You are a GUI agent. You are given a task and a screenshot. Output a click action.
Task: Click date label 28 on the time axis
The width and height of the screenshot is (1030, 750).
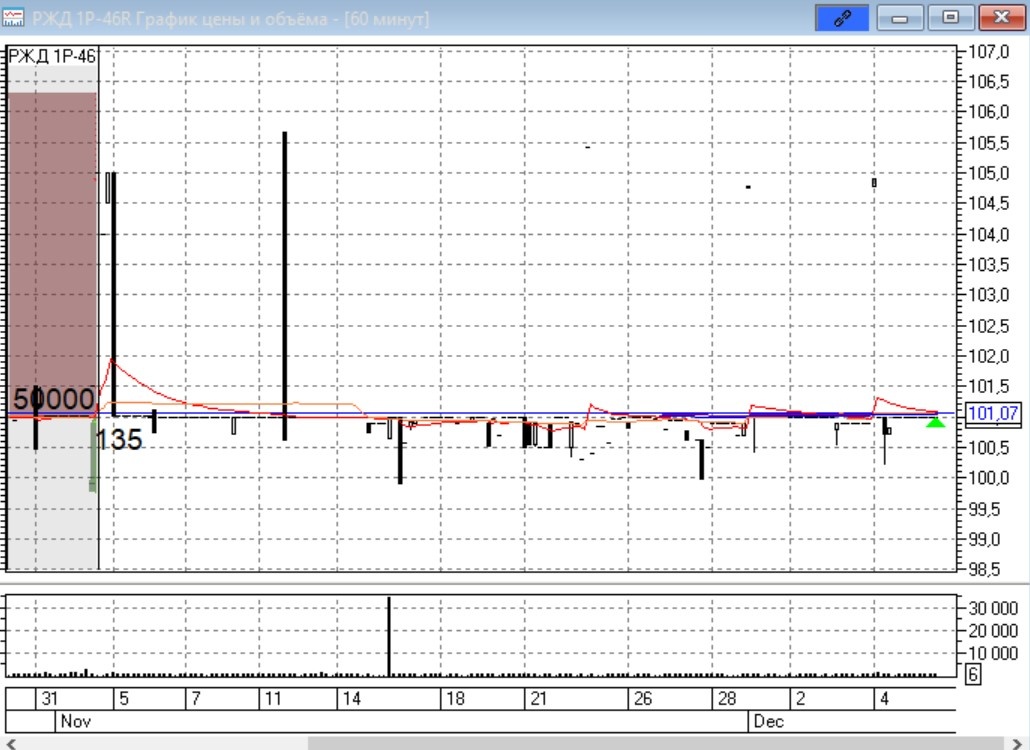[x=727, y=698]
